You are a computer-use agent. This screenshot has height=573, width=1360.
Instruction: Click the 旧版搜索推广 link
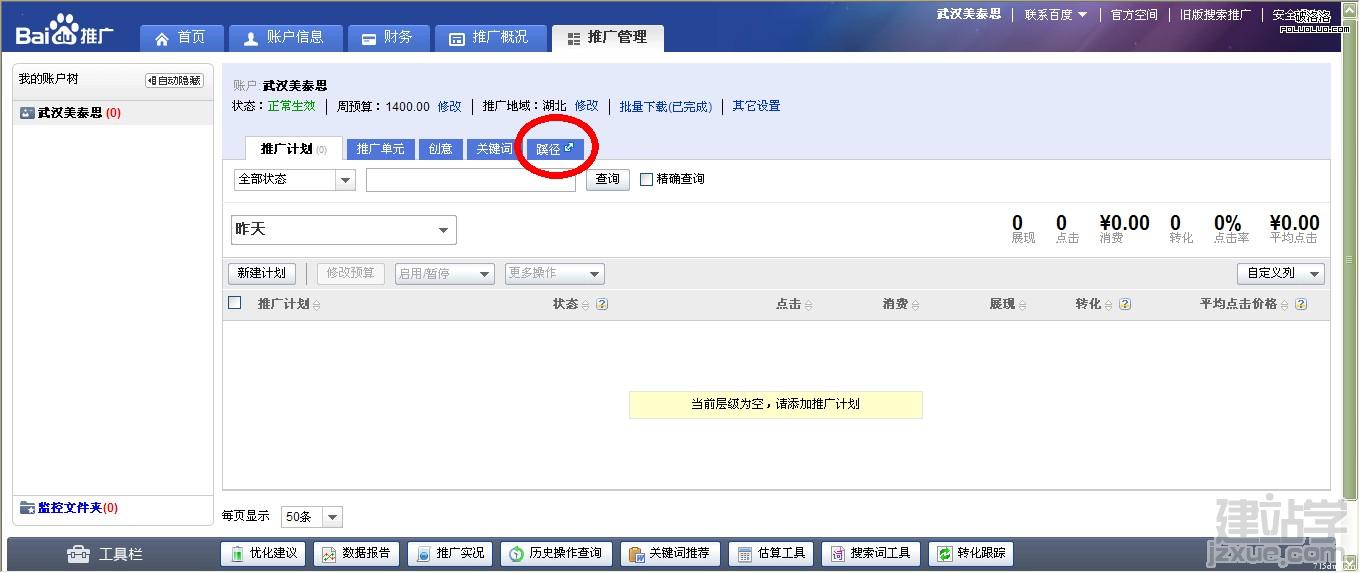(1215, 15)
